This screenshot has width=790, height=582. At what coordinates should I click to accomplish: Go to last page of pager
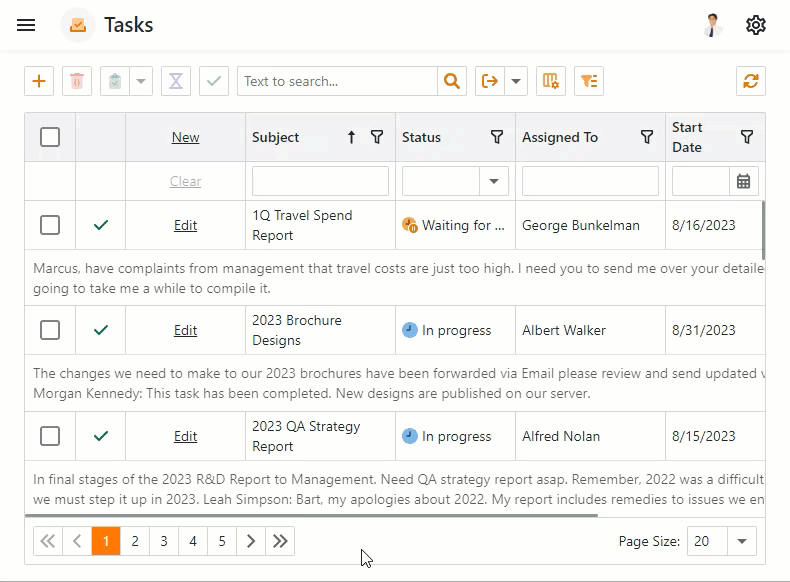(280, 541)
